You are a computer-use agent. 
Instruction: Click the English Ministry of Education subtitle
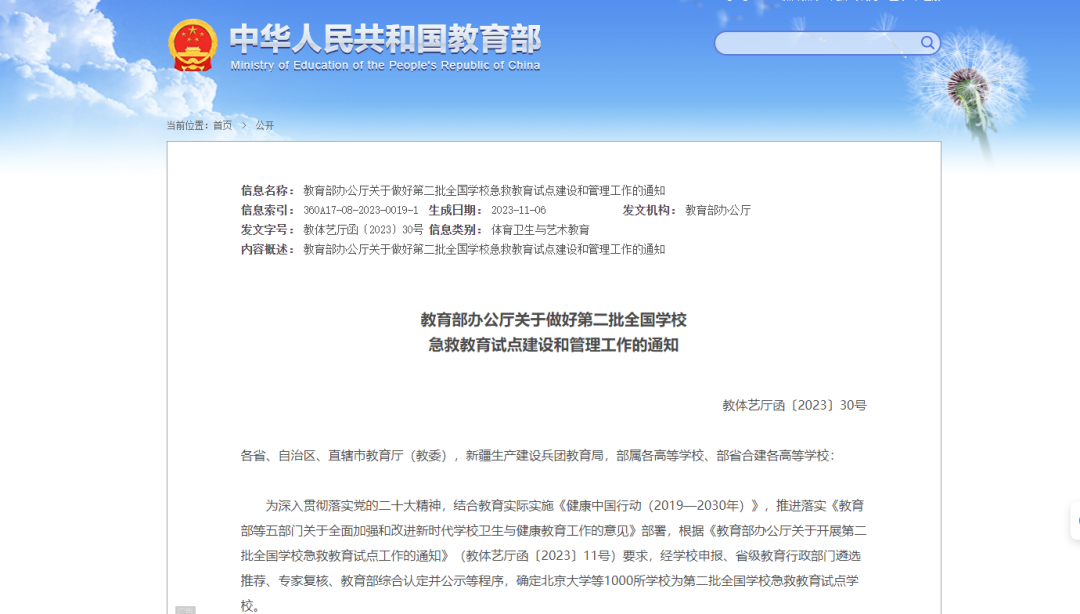[385, 66]
